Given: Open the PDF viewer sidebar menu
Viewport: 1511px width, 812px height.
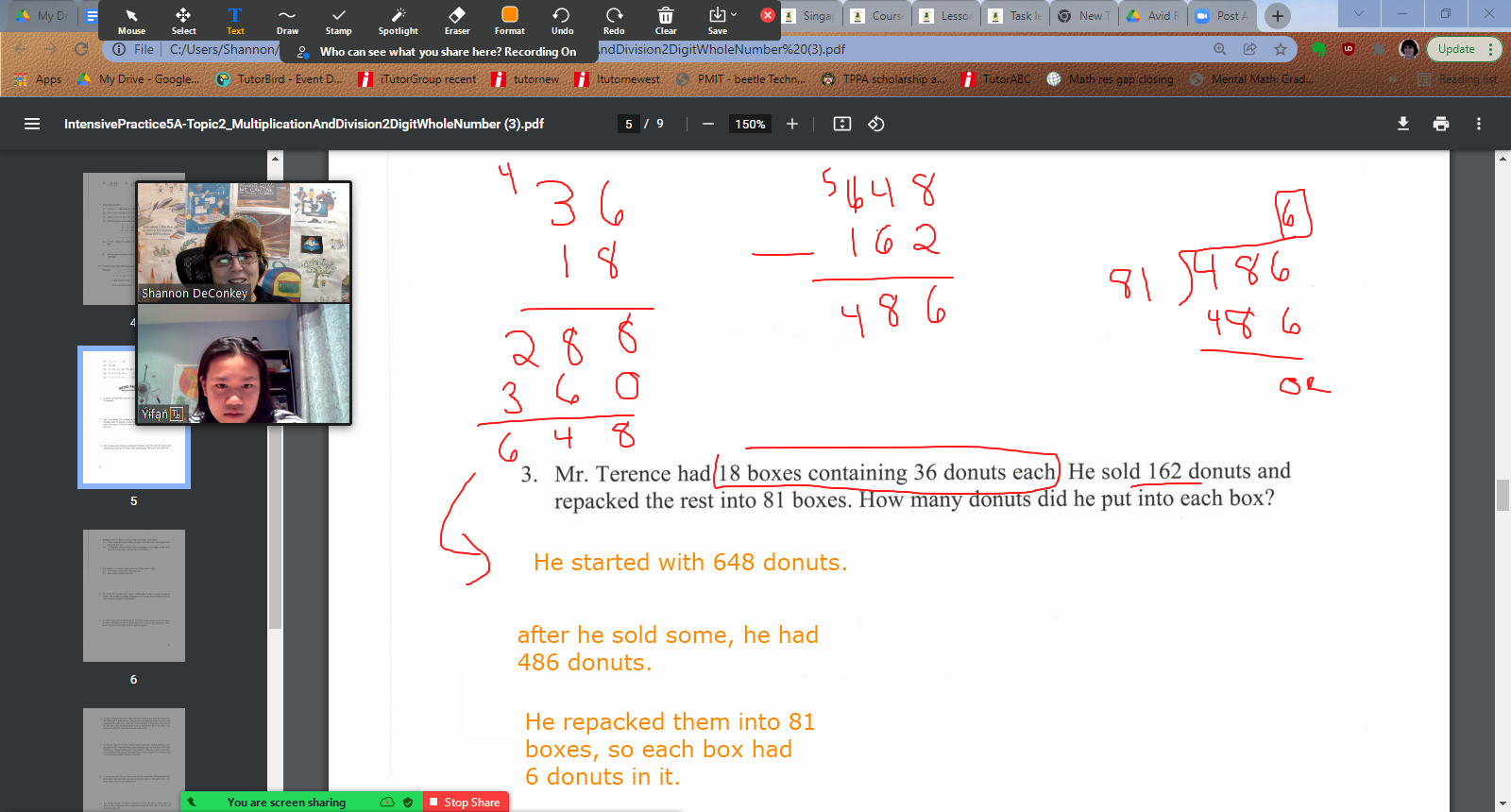Looking at the screenshot, I should [32, 124].
